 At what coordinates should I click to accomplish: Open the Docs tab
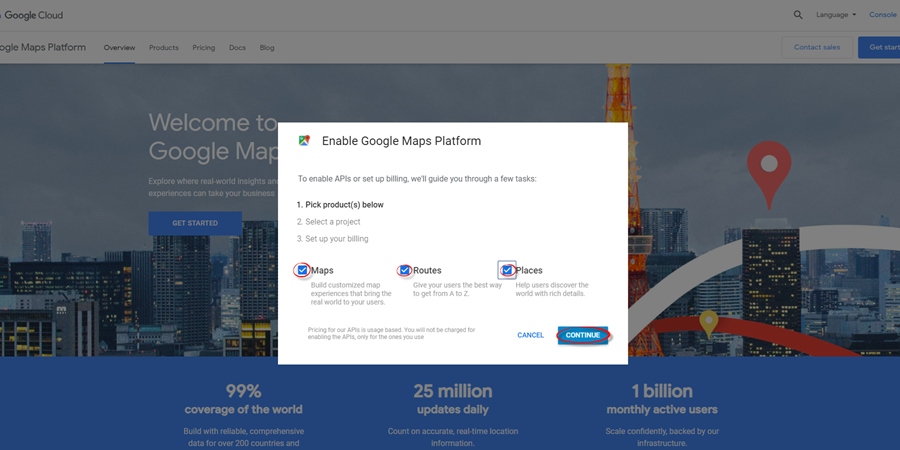[x=237, y=48]
